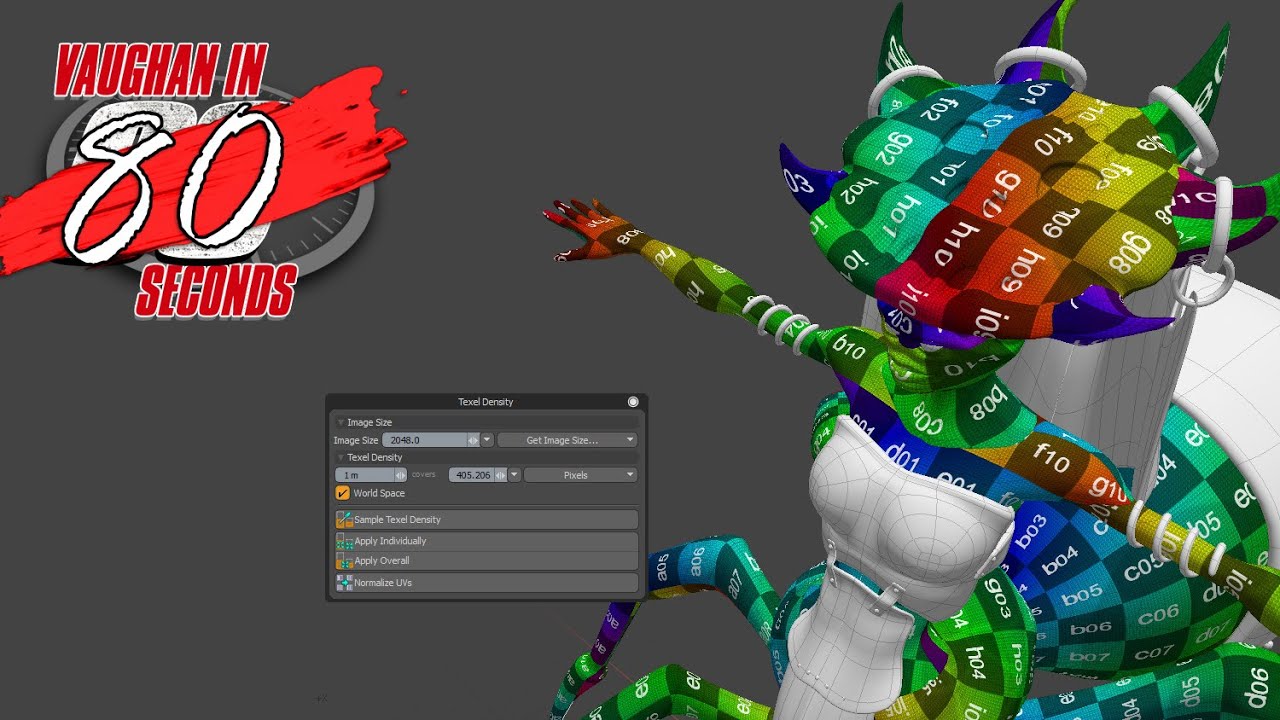Viewport: 1280px width, 720px height.
Task: Collapse the Image Size section triangle
Action: (340, 423)
